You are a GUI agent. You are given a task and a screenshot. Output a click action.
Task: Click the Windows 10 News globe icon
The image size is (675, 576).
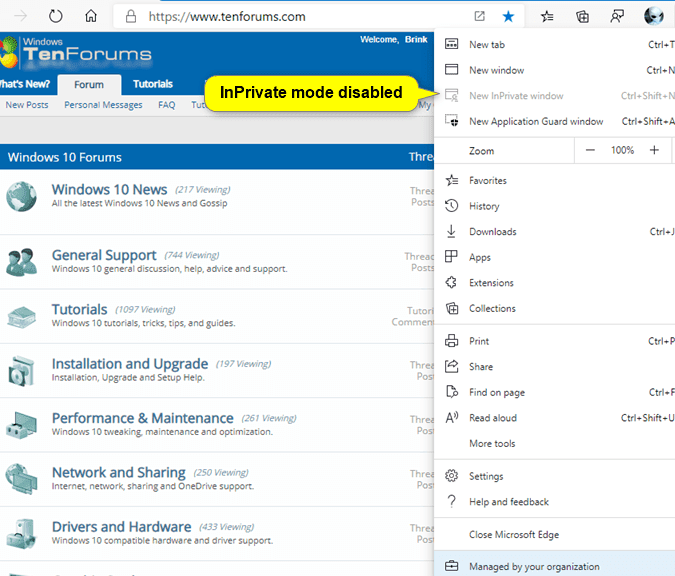pos(21,197)
